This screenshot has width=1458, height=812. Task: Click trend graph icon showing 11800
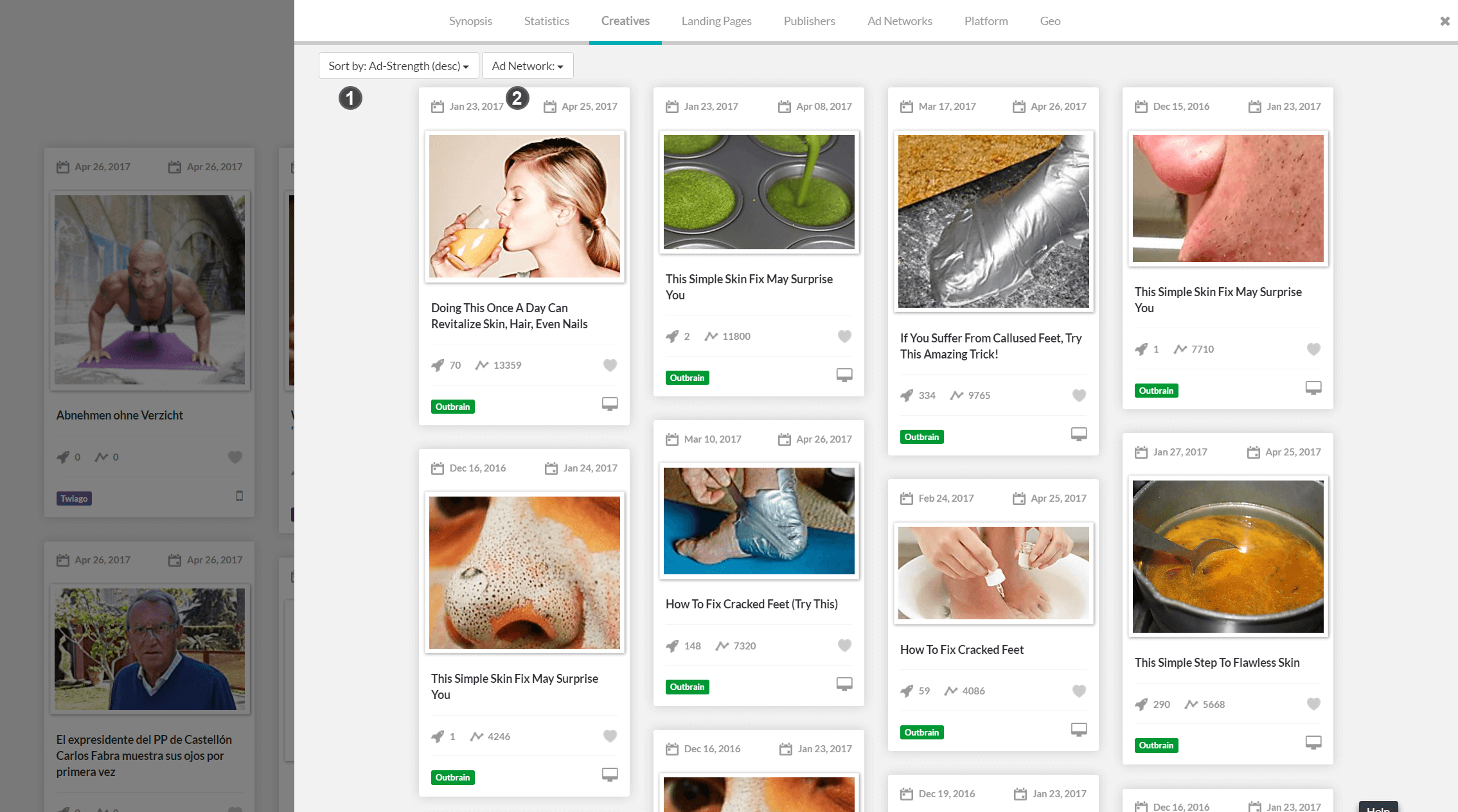pos(711,336)
